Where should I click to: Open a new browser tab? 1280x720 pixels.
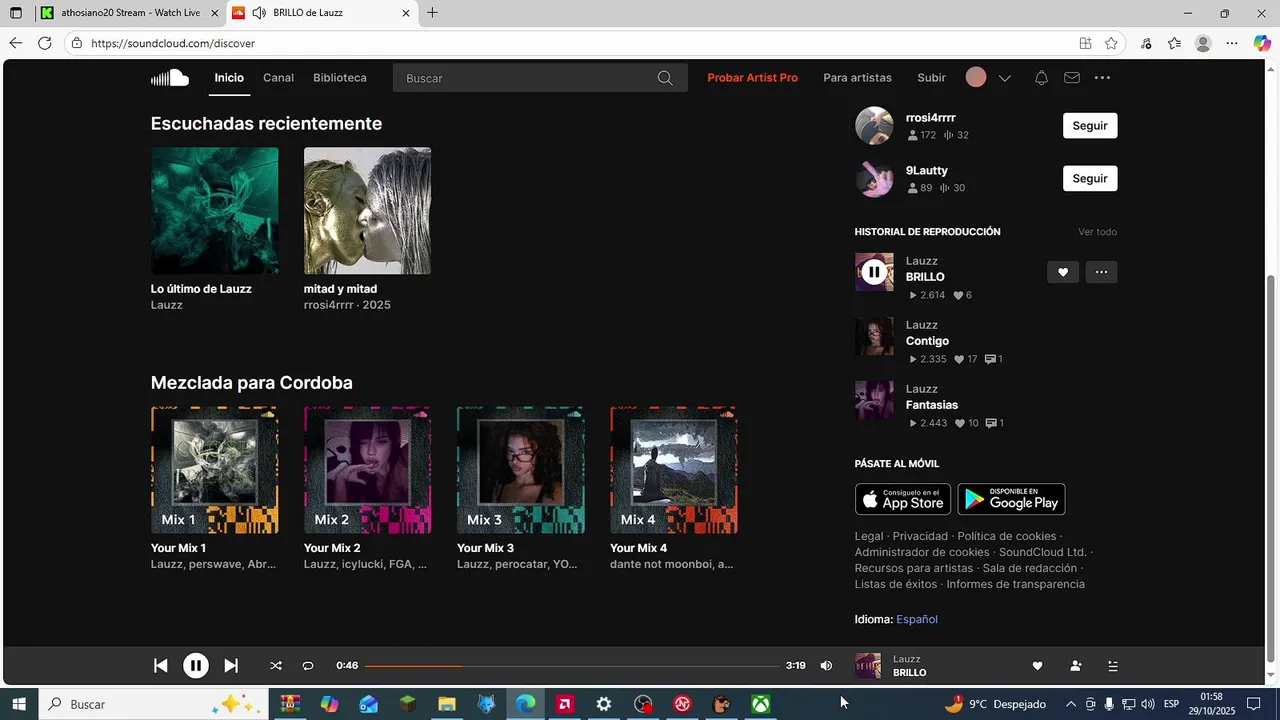(x=432, y=13)
